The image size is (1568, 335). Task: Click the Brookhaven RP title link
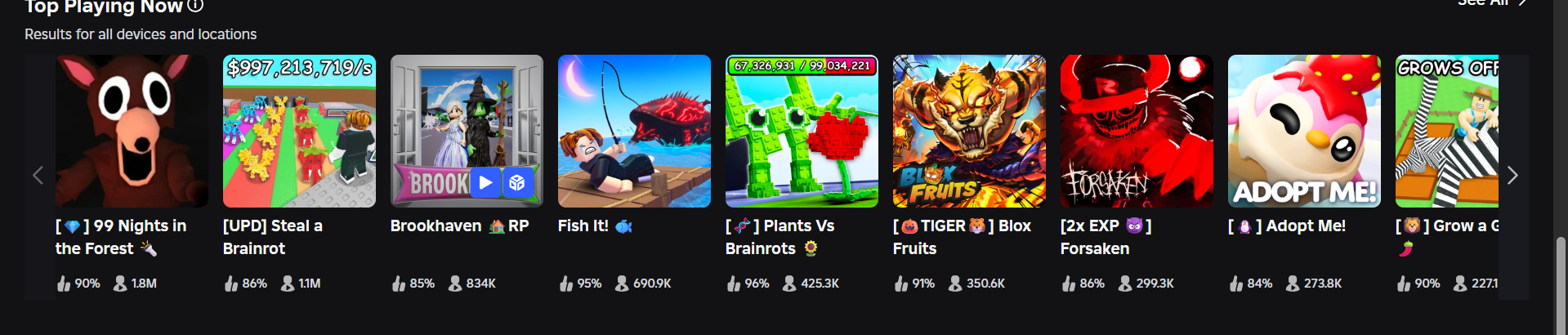[459, 226]
